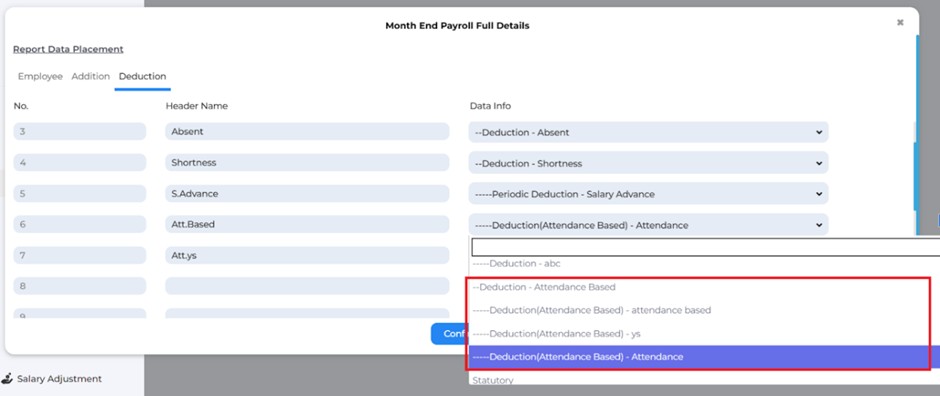Screen dimensions: 940x396
Task: Click the S.Advance header name field
Action: coord(307,194)
